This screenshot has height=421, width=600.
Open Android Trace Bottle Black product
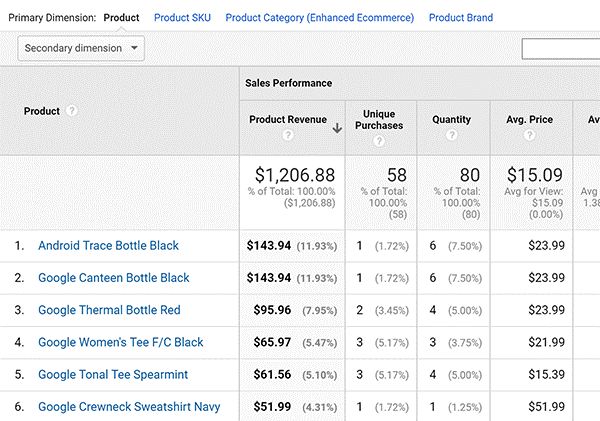(108, 245)
